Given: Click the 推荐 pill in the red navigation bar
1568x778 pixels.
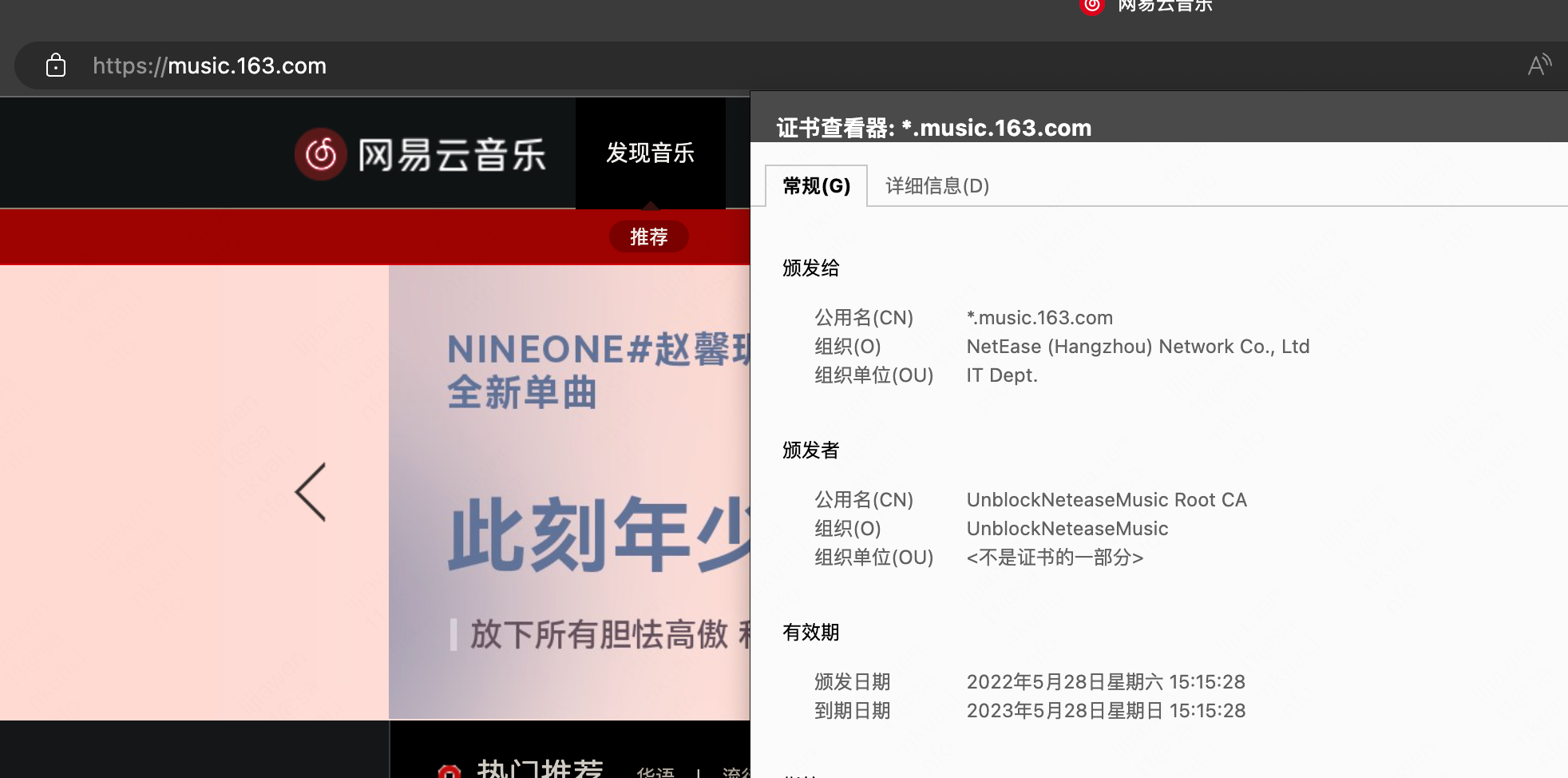Looking at the screenshot, I should [x=648, y=236].
